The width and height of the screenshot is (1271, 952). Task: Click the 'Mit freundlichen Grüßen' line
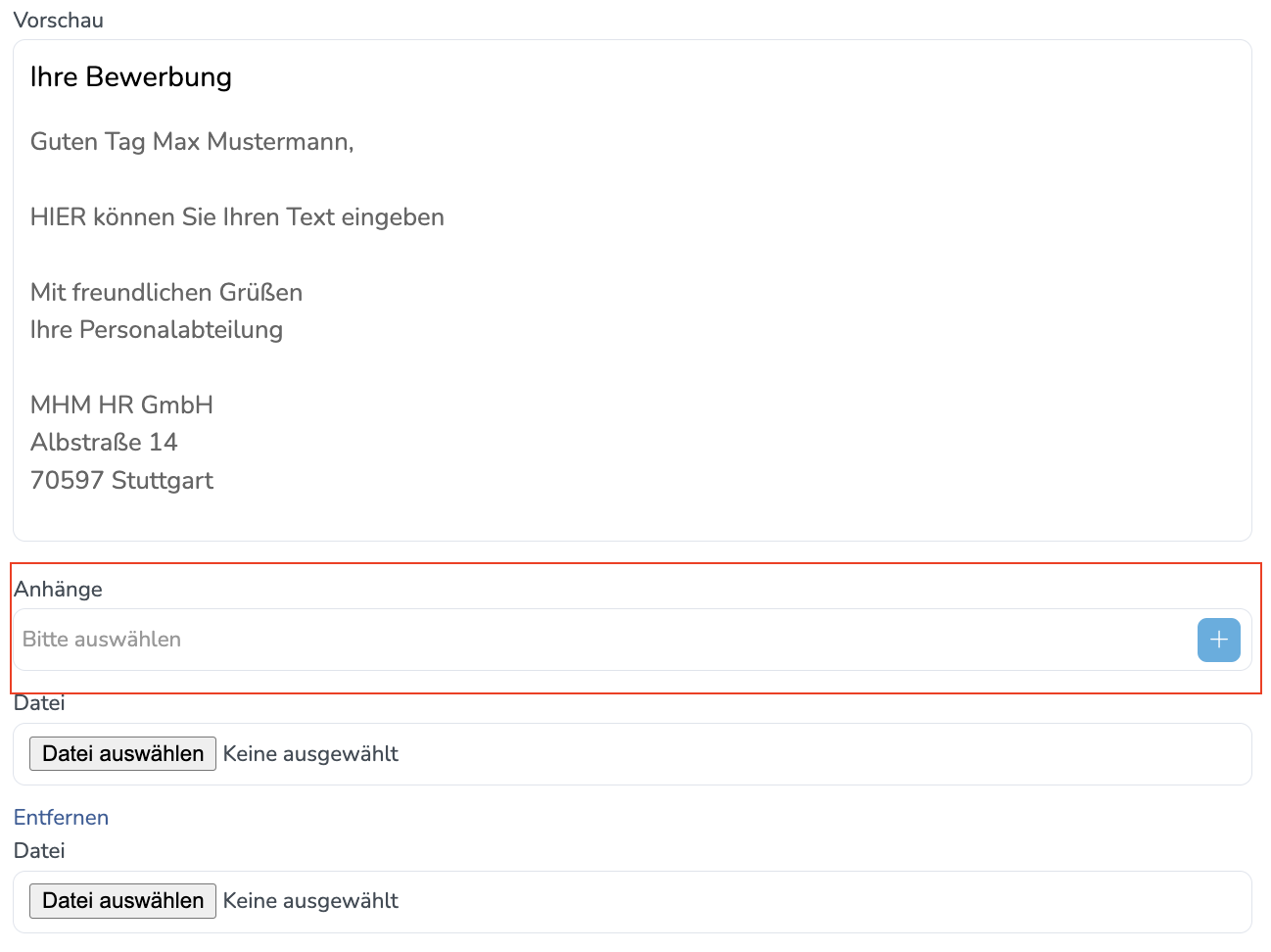click(x=166, y=292)
